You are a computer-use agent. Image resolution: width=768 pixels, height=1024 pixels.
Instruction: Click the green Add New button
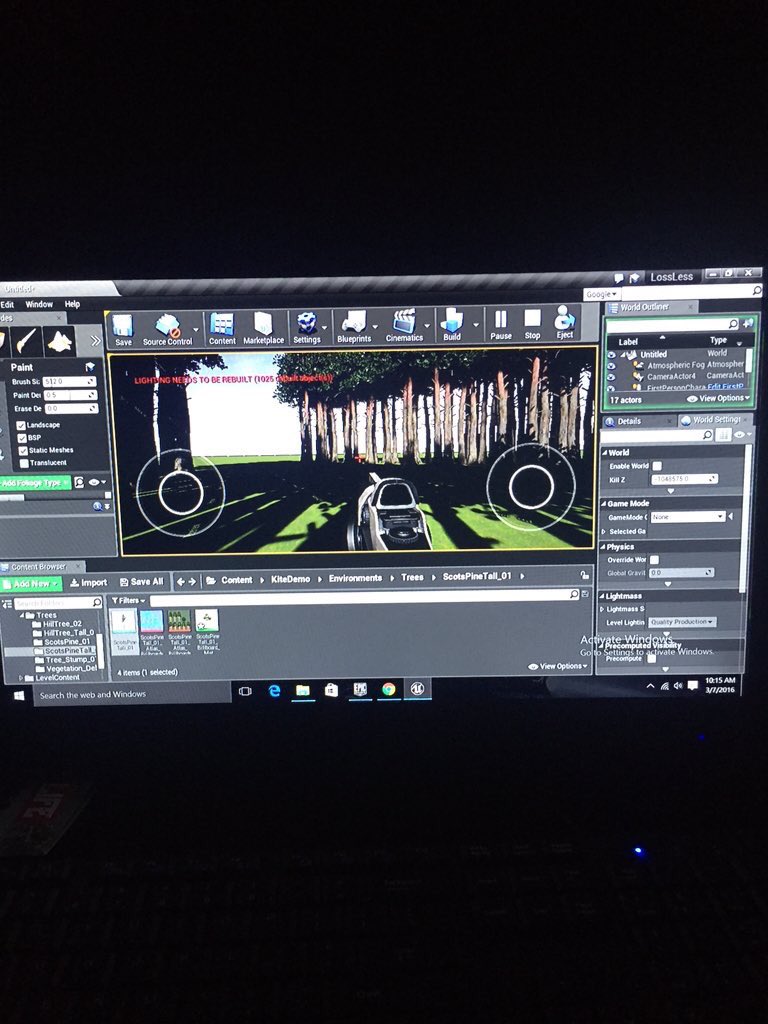31,584
